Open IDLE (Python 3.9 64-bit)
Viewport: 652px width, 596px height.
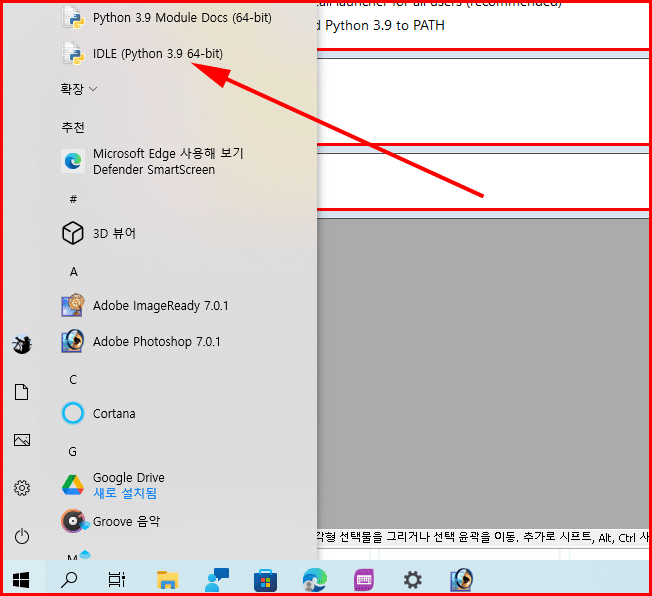[143, 54]
